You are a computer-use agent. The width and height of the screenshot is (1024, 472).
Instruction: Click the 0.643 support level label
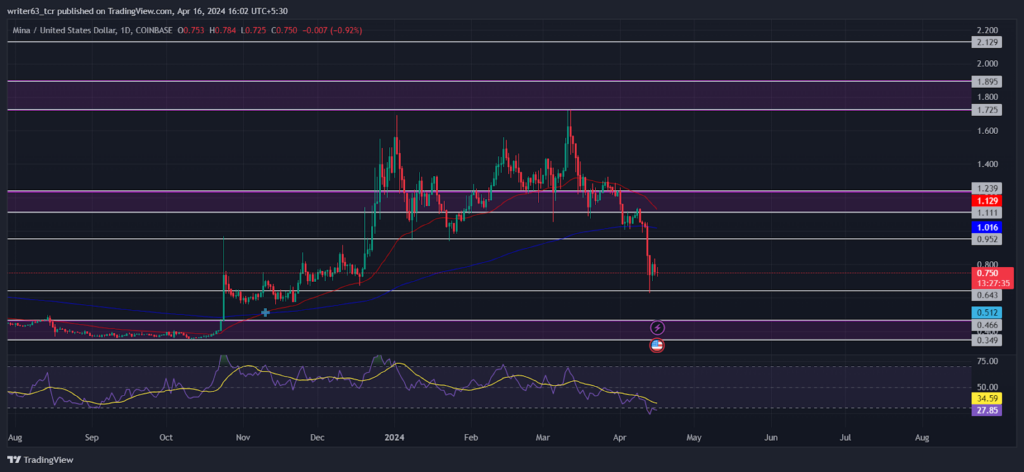pos(985,295)
